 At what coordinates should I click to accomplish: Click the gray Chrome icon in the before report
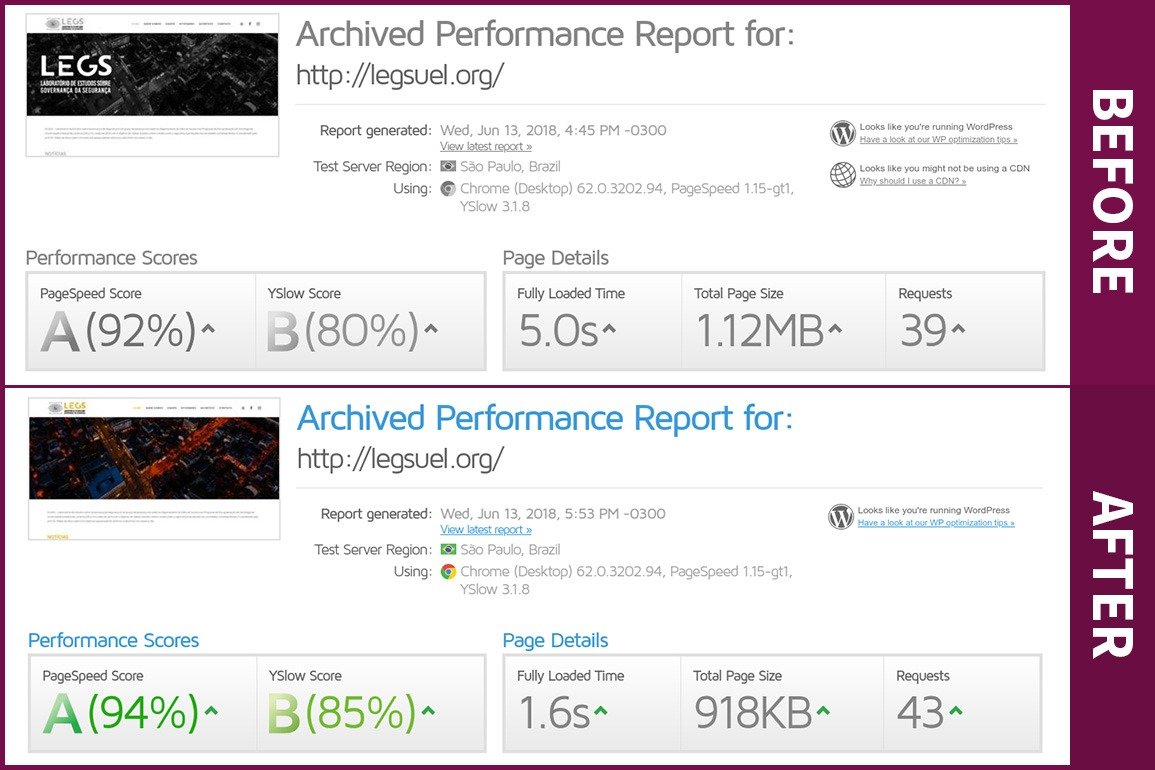449,188
